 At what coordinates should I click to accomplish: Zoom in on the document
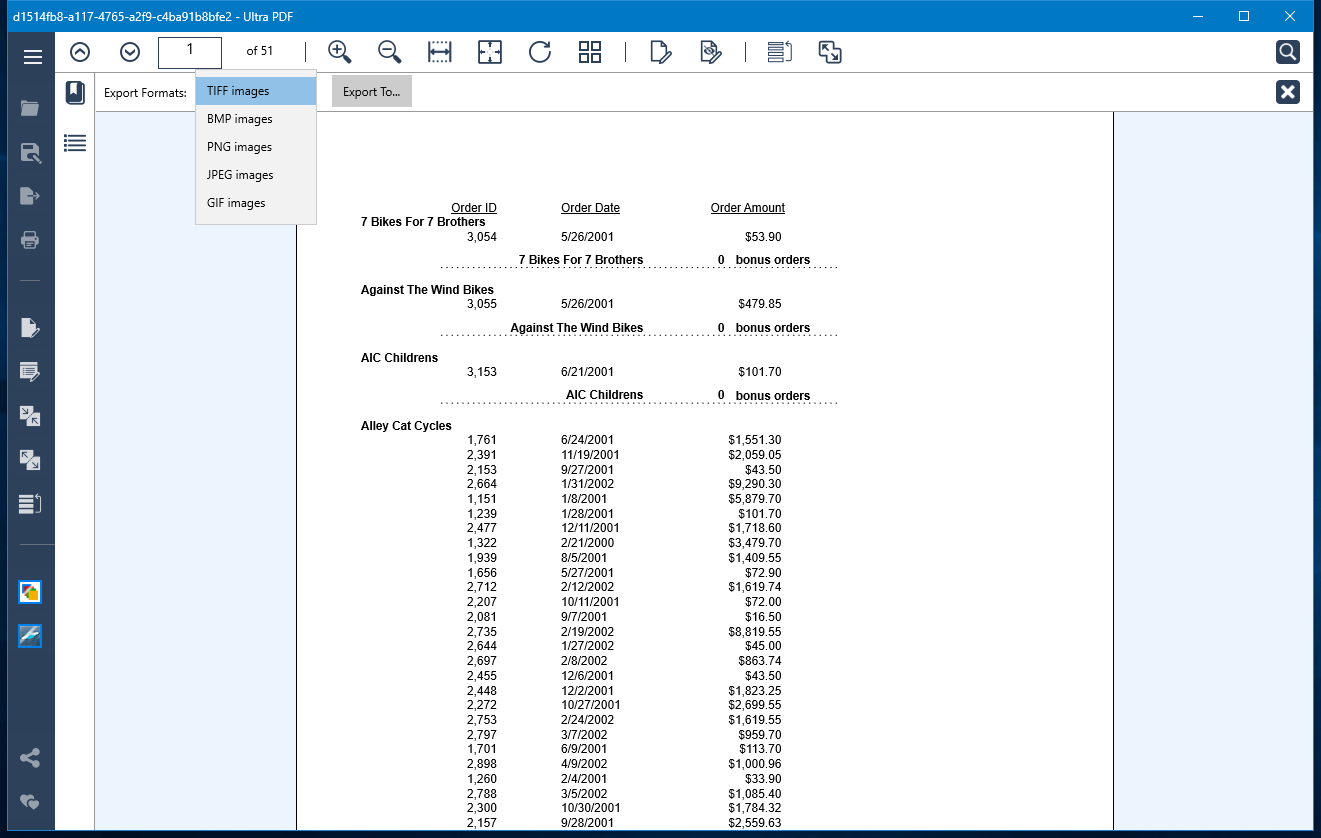(x=340, y=52)
